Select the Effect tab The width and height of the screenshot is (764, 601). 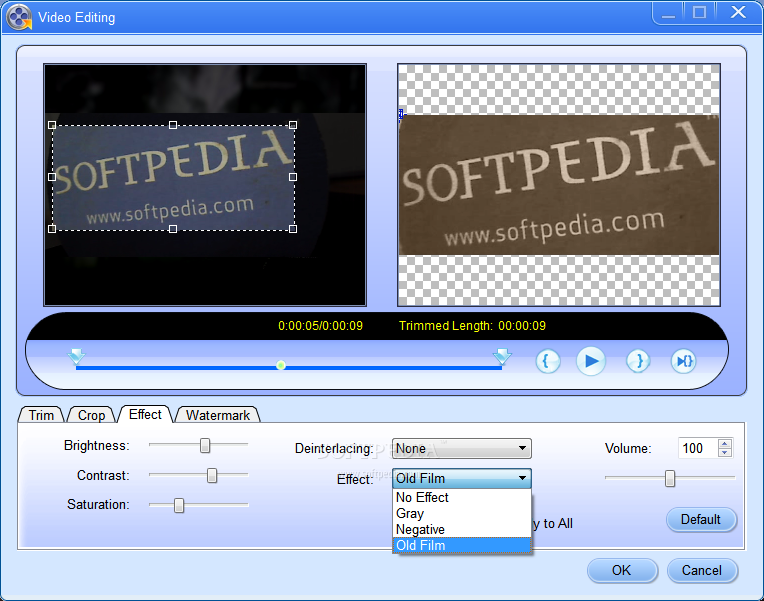point(145,414)
